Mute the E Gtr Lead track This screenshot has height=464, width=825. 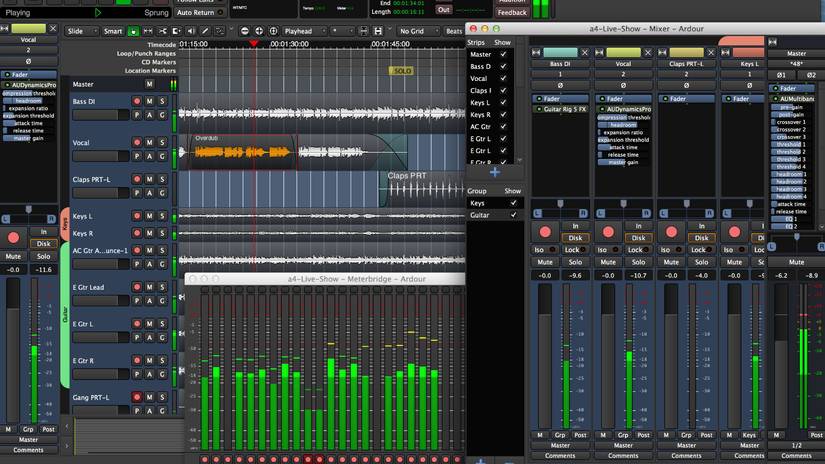pos(149,288)
